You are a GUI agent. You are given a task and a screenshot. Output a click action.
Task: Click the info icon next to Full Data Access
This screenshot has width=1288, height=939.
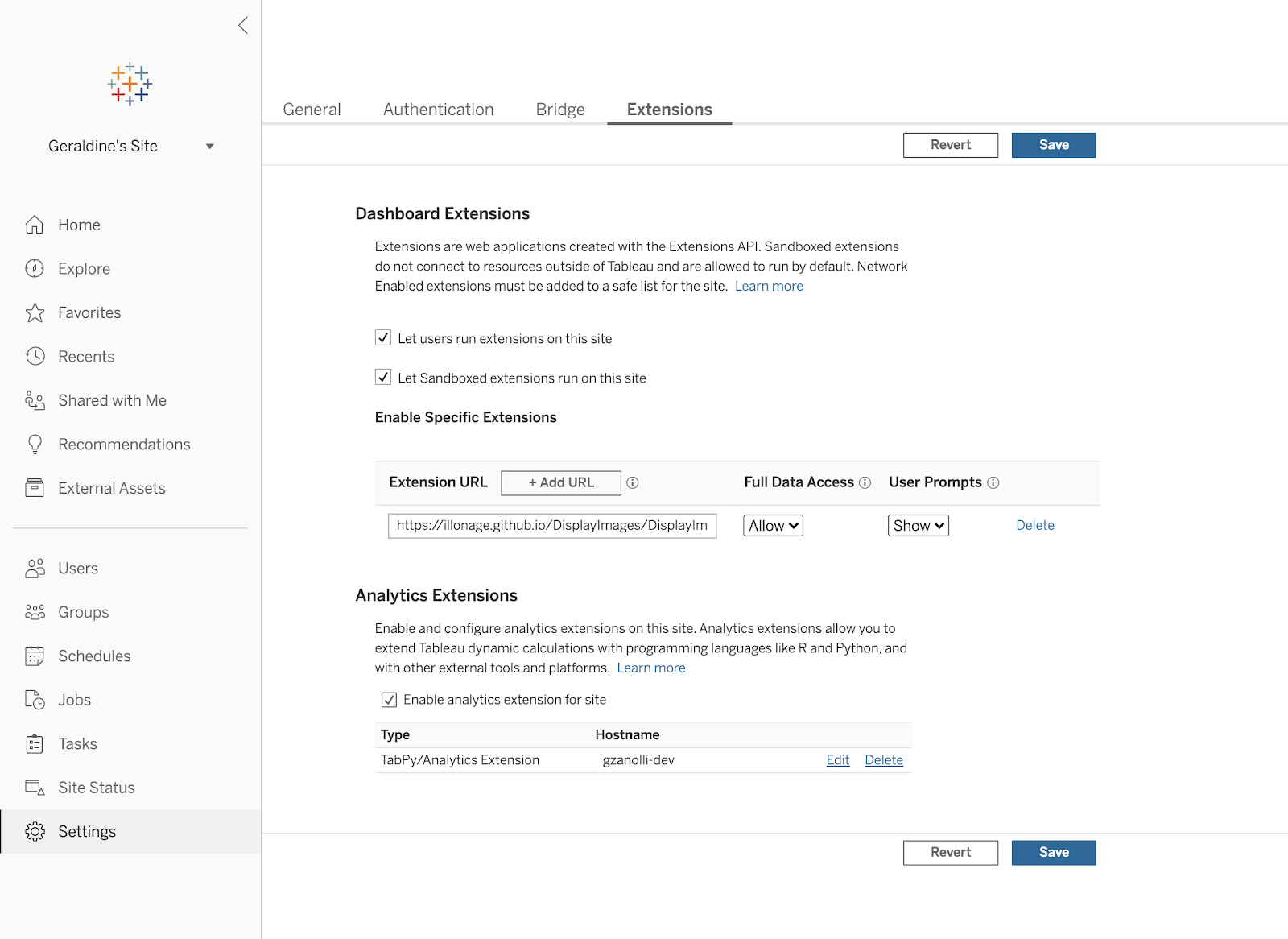tap(865, 482)
